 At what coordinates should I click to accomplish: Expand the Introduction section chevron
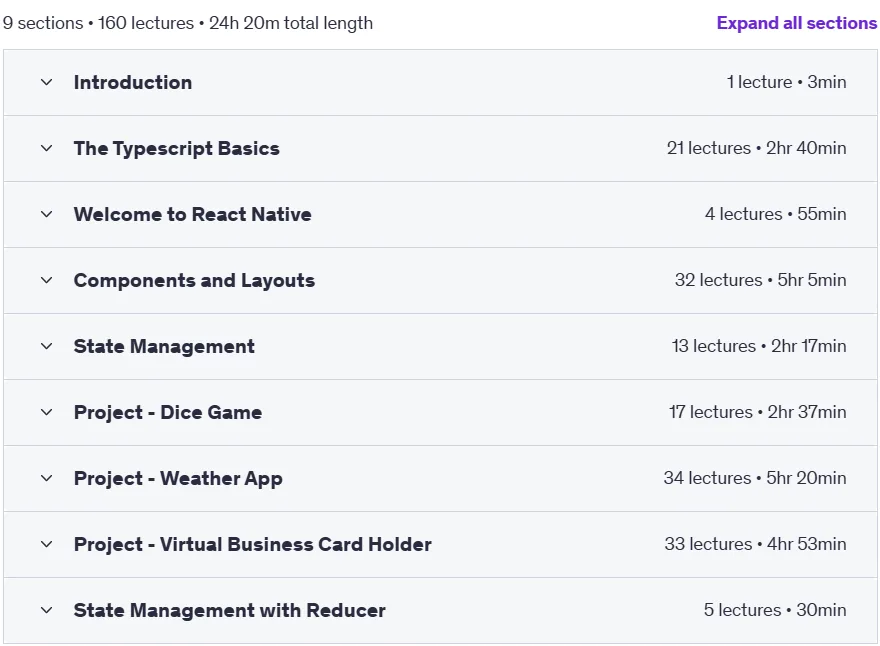coord(47,83)
